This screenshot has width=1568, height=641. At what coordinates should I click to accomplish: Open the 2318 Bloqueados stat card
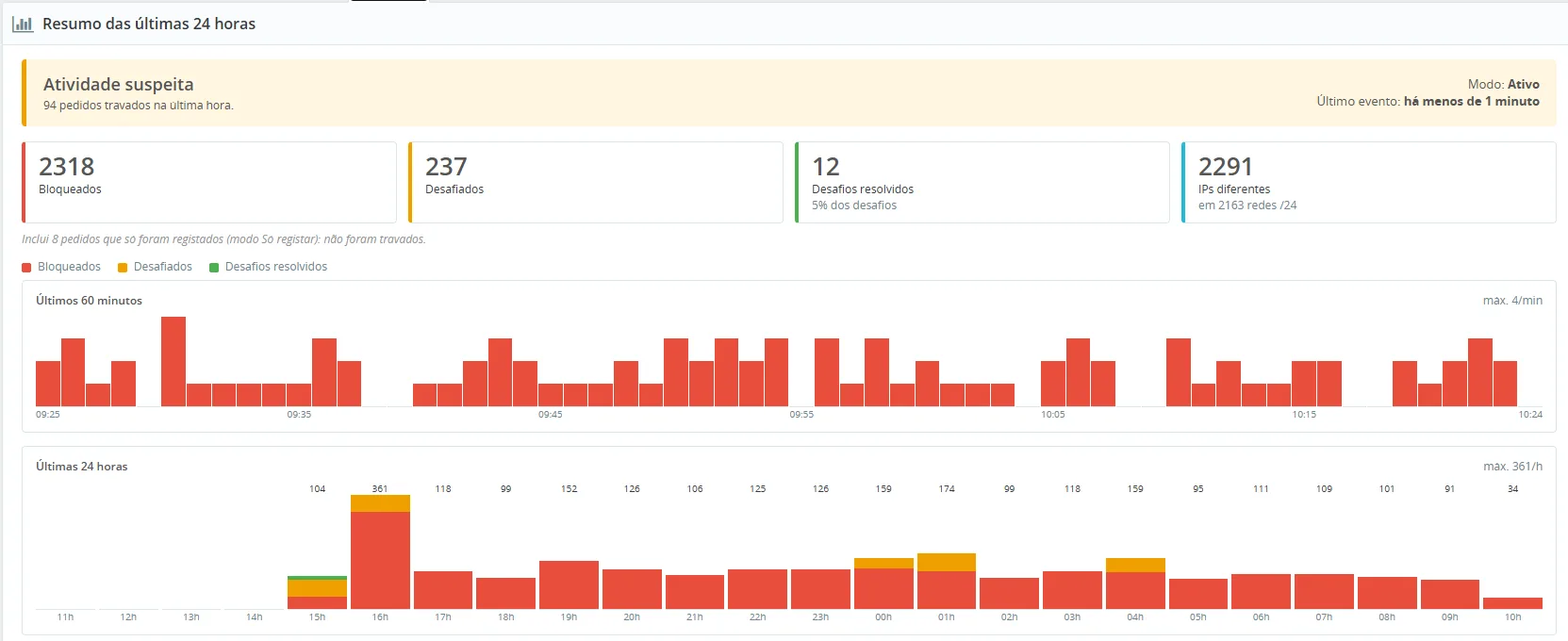point(209,182)
